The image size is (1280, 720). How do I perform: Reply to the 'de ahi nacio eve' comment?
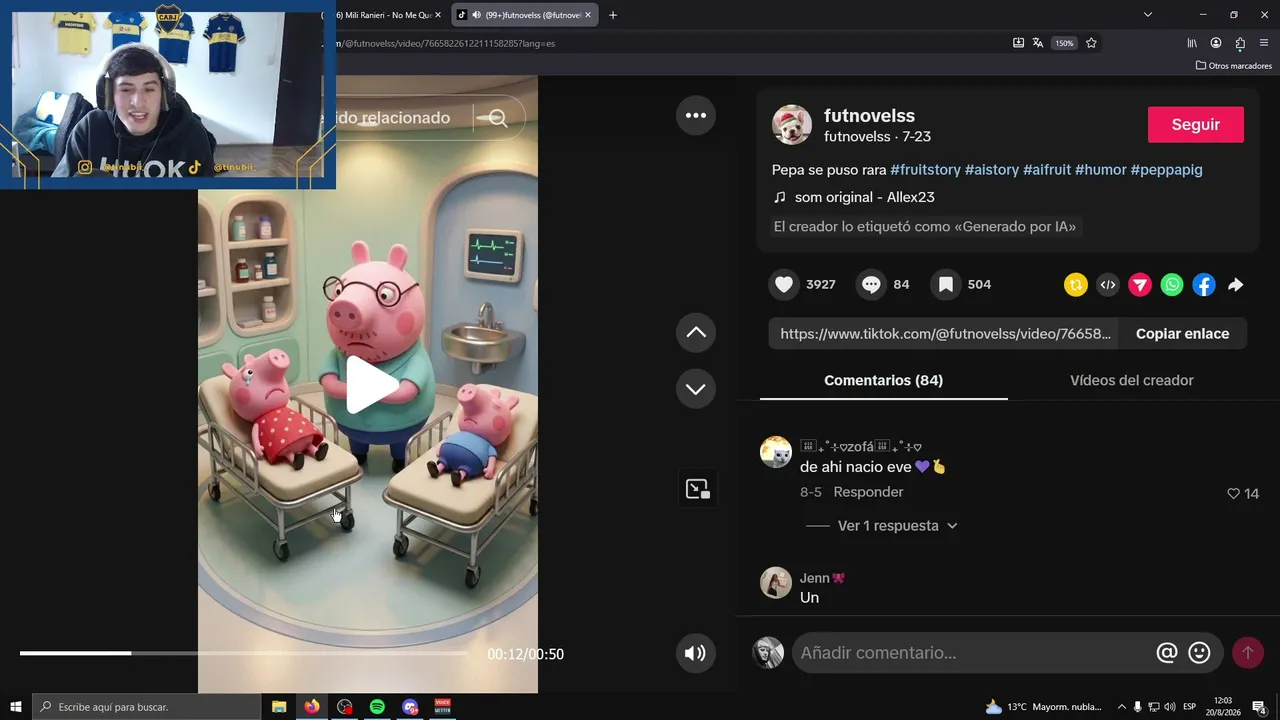(868, 492)
